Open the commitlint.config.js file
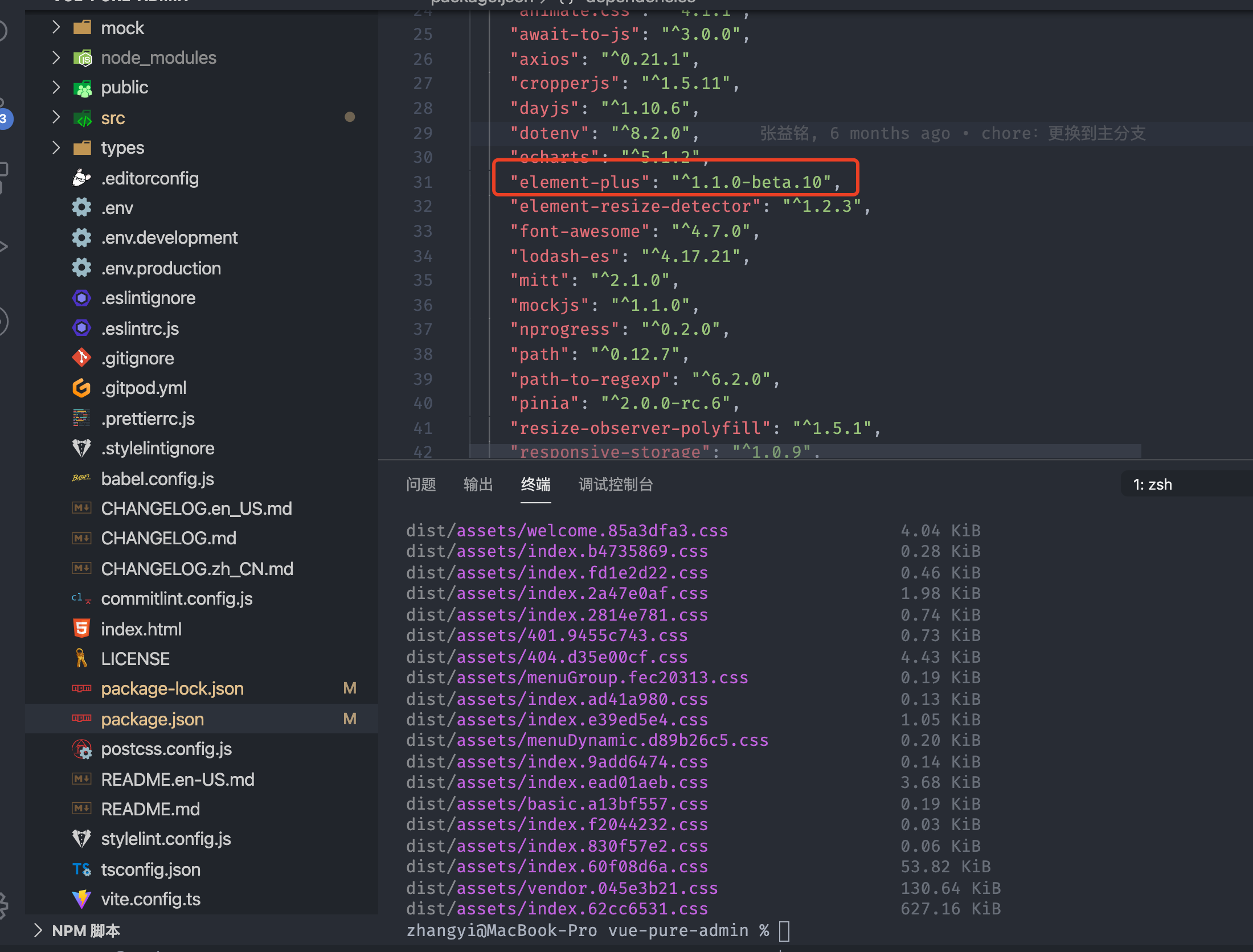 point(177,598)
